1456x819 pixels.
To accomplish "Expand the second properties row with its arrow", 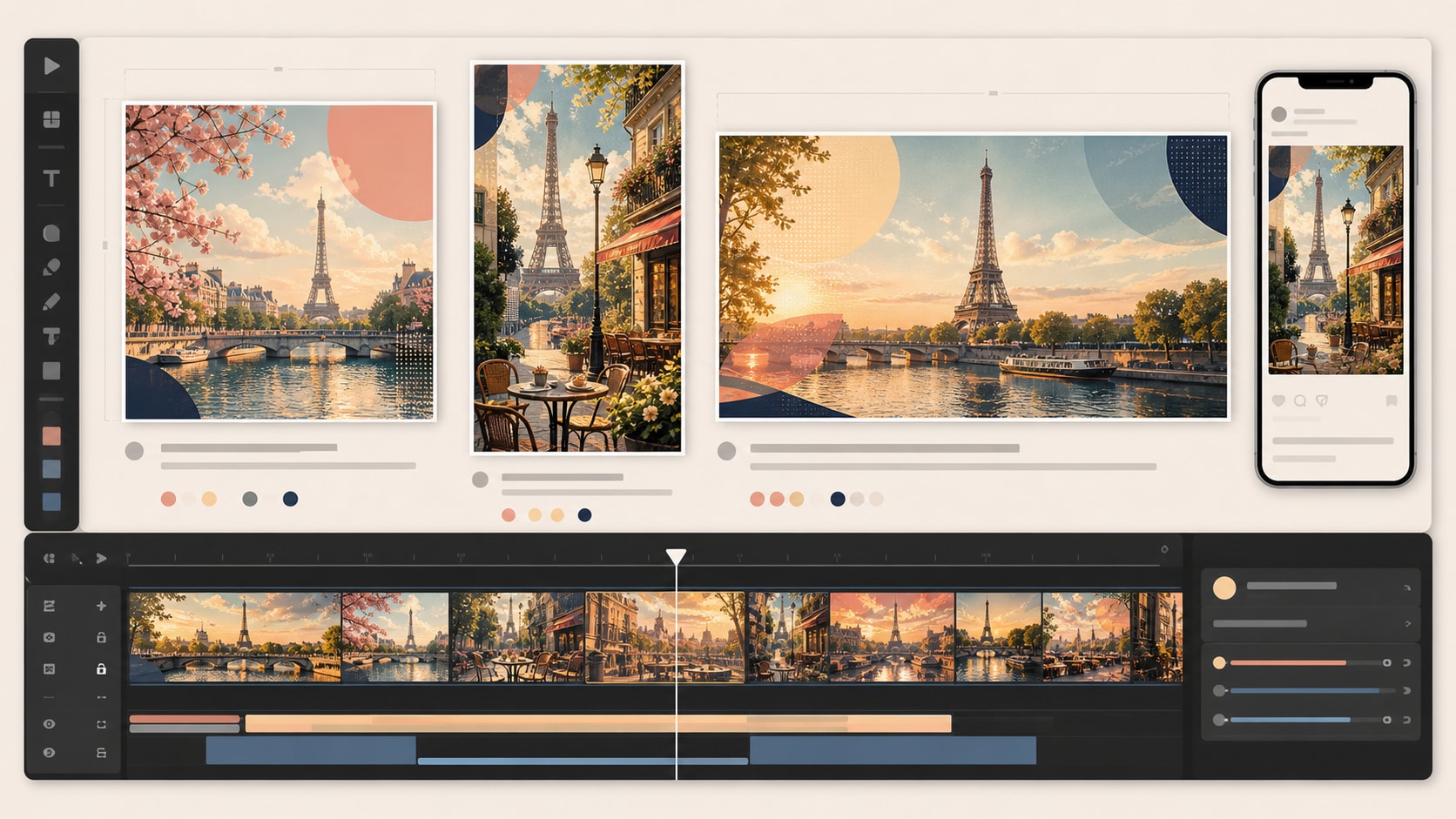I will point(1407,624).
